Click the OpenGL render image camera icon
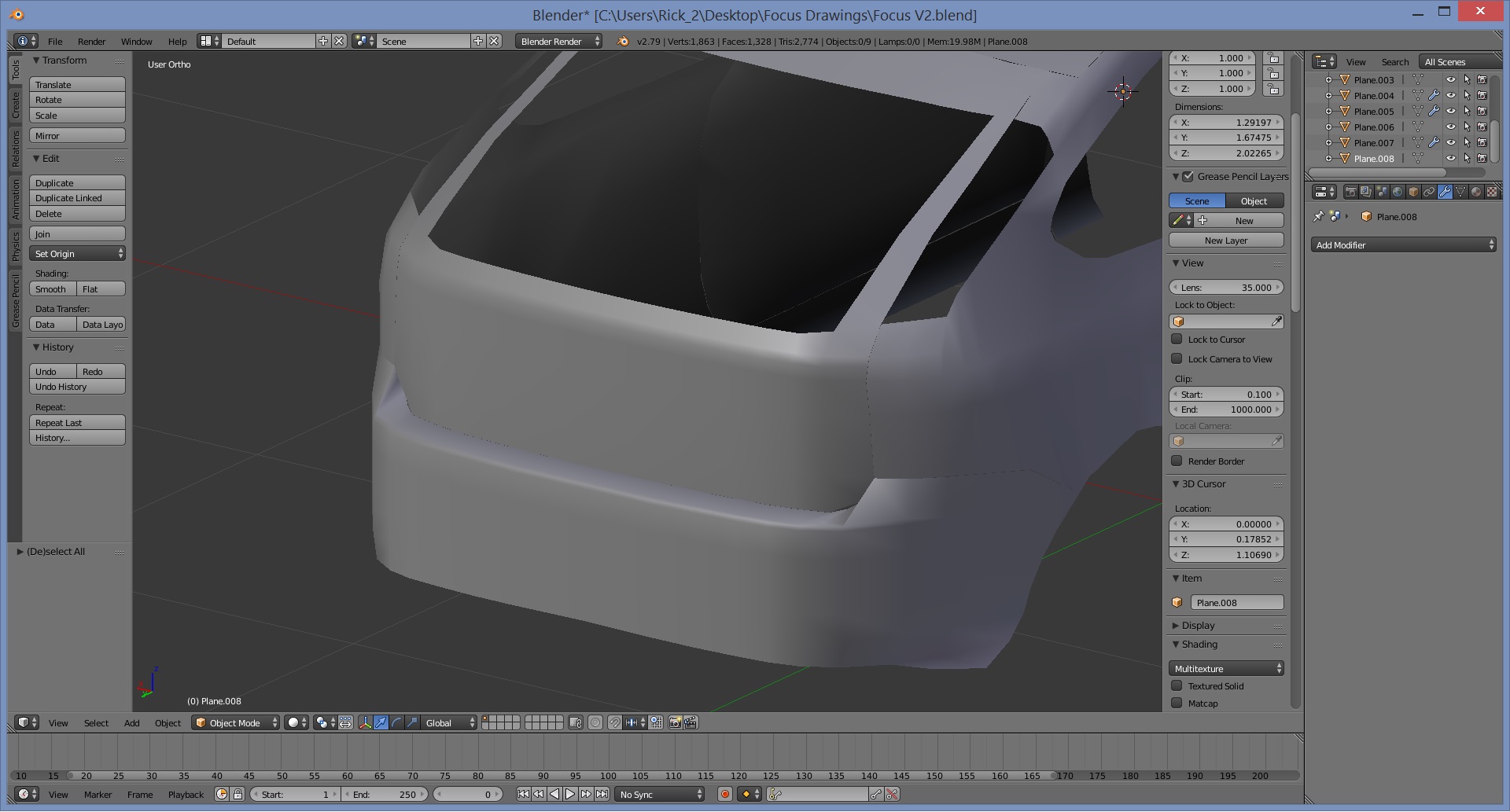 675,723
